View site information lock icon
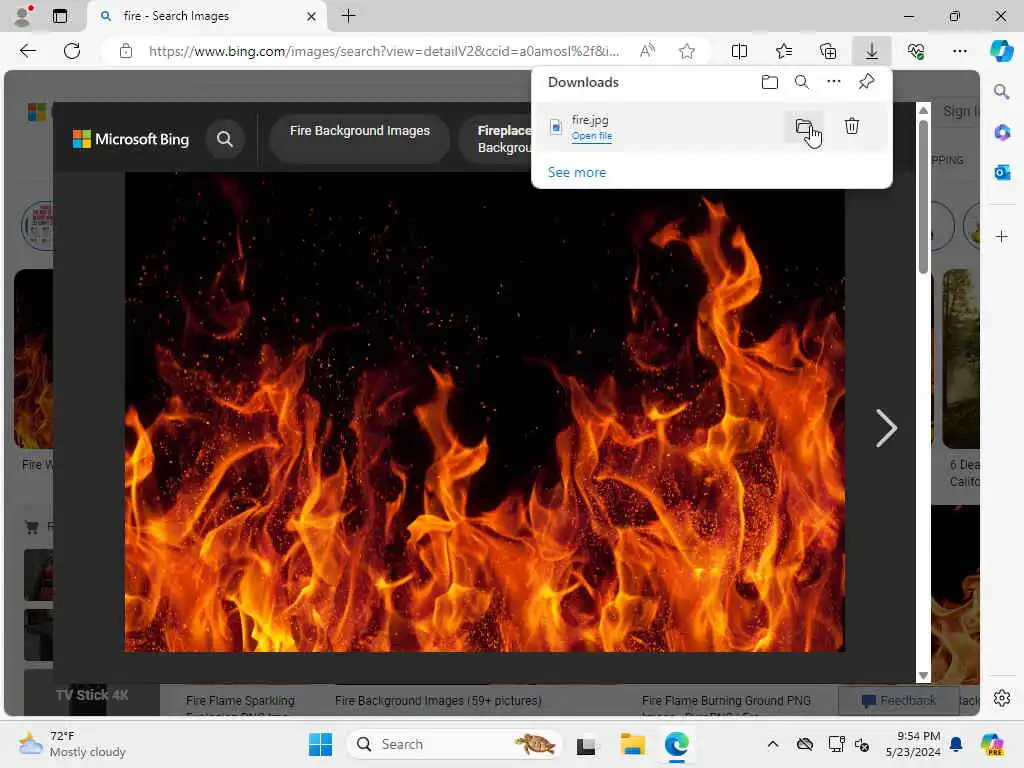 (x=126, y=51)
